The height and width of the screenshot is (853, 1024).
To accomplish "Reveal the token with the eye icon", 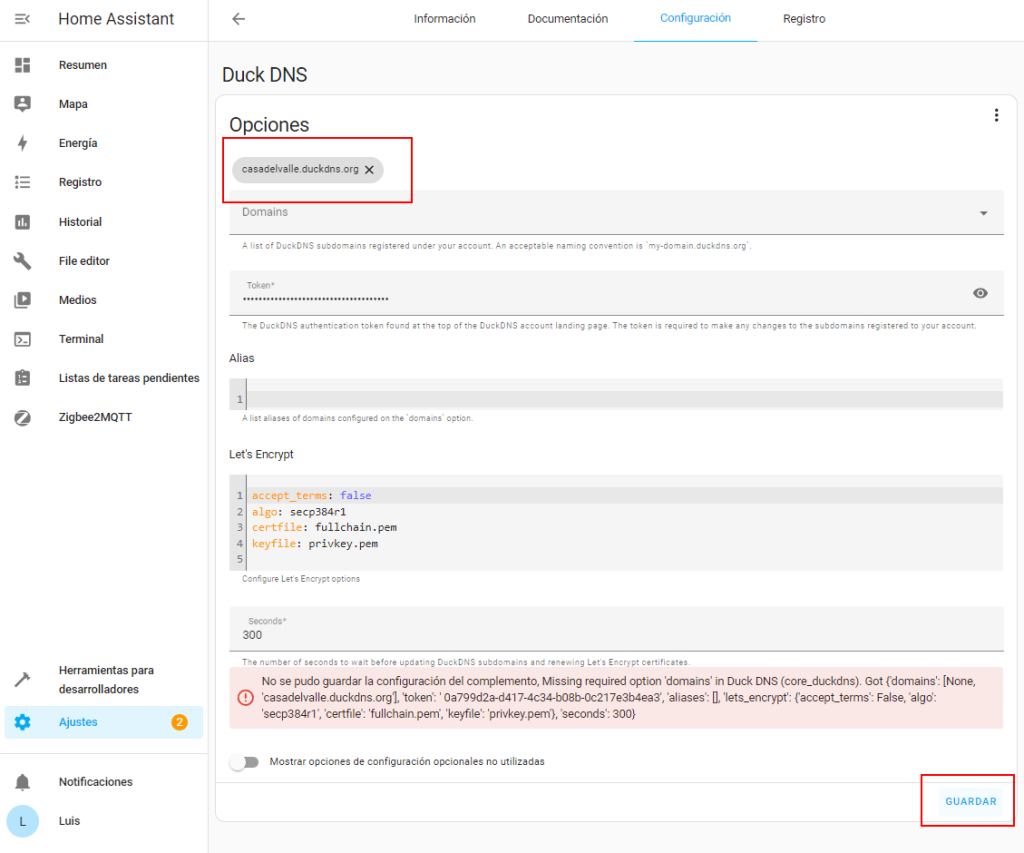I will click(x=980, y=293).
